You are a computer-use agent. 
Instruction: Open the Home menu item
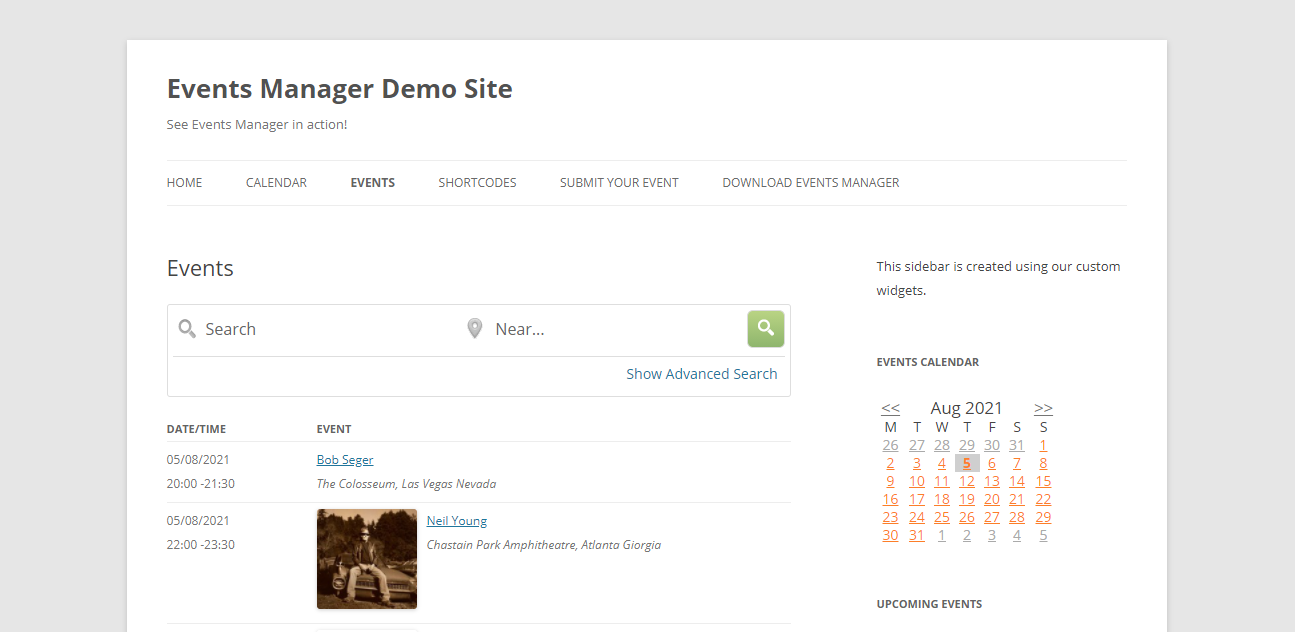pos(184,183)
